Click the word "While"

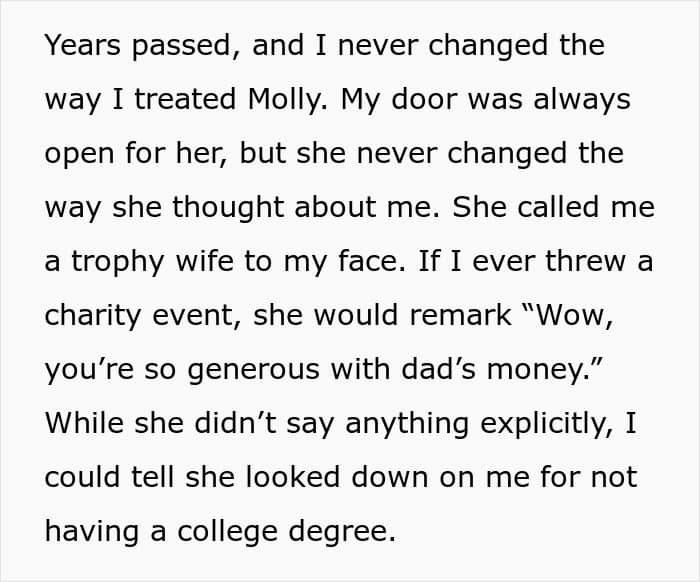click(84, 423)
